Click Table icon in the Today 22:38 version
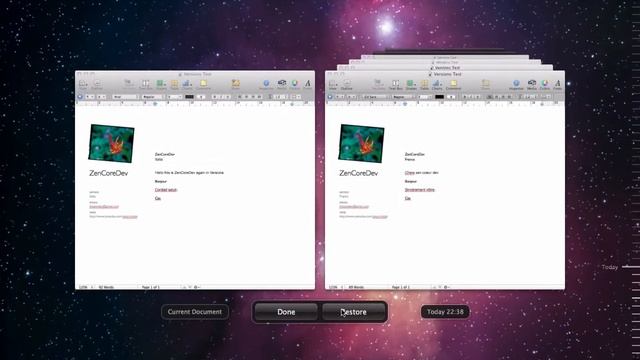This screenshot has width=640, height=360. click(424, 84)
